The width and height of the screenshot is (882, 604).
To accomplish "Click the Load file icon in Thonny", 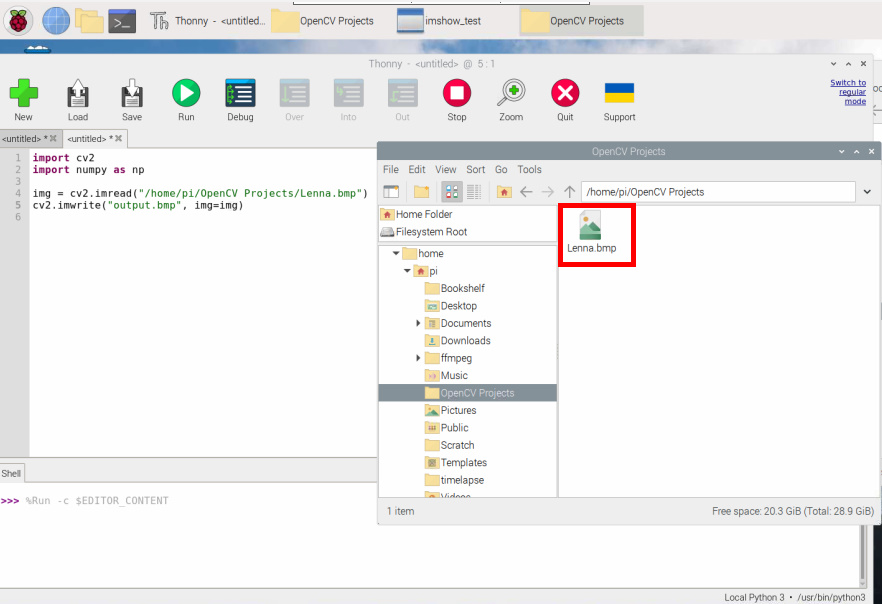I will 78,93.
